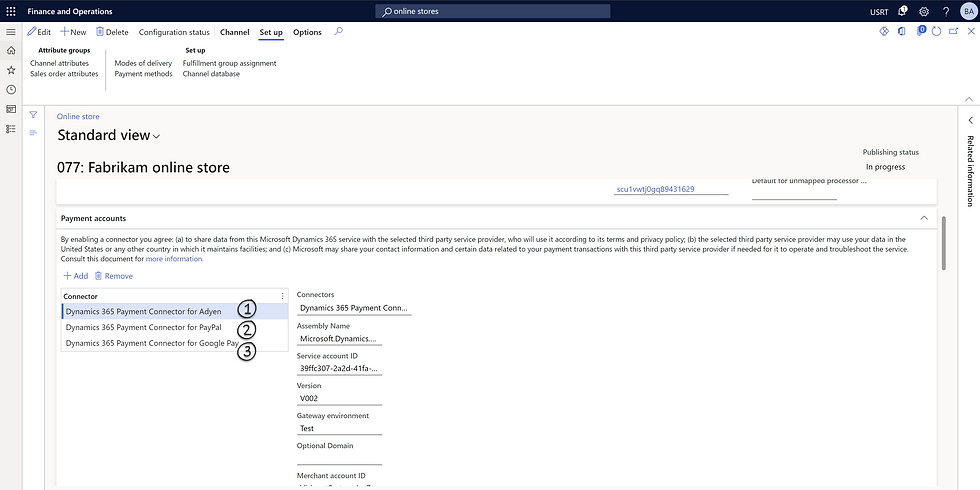This screenshot has width=980, height=490.
Task: Open Channel attributes
Action: point(59,63)
